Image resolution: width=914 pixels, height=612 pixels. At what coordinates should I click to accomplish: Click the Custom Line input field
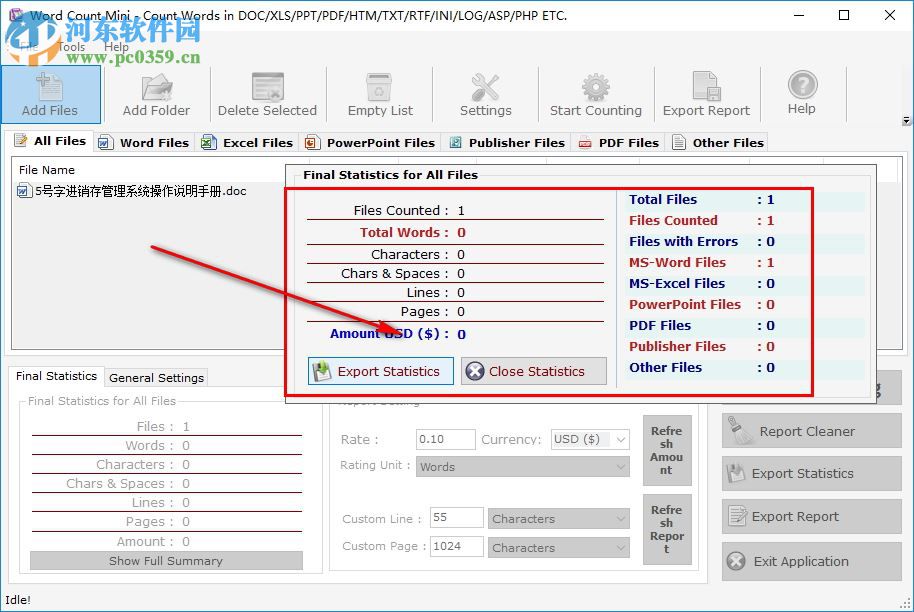[x=456, y=518]
